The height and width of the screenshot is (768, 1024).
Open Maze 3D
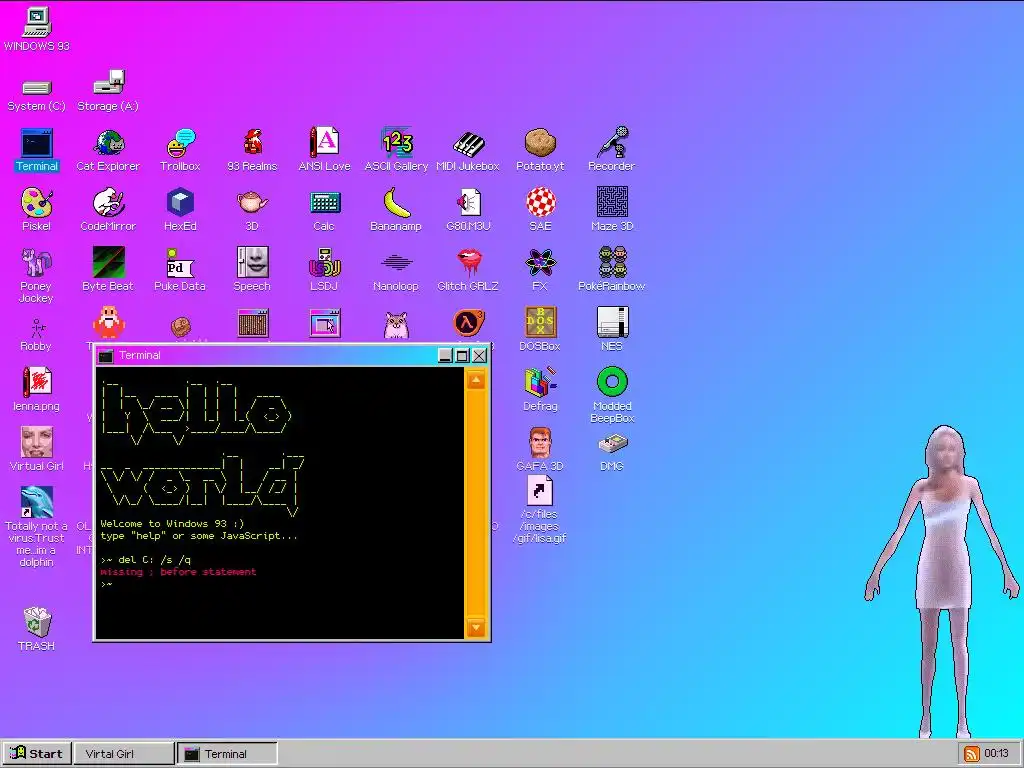tap(612, 210)
